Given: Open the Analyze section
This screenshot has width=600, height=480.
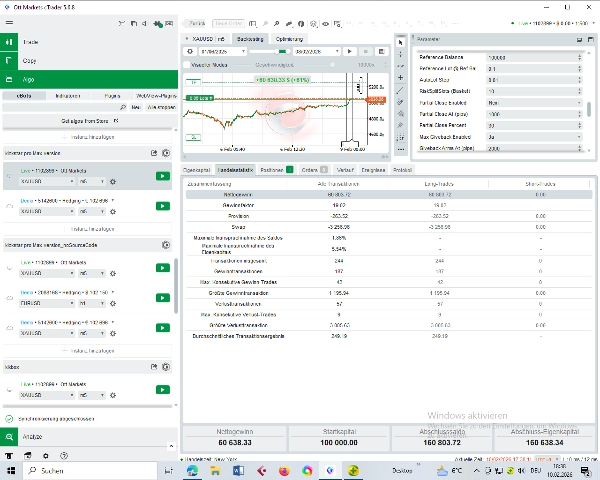Looking at the screenshot, I should pyautogui.click(x=89, y=437).
